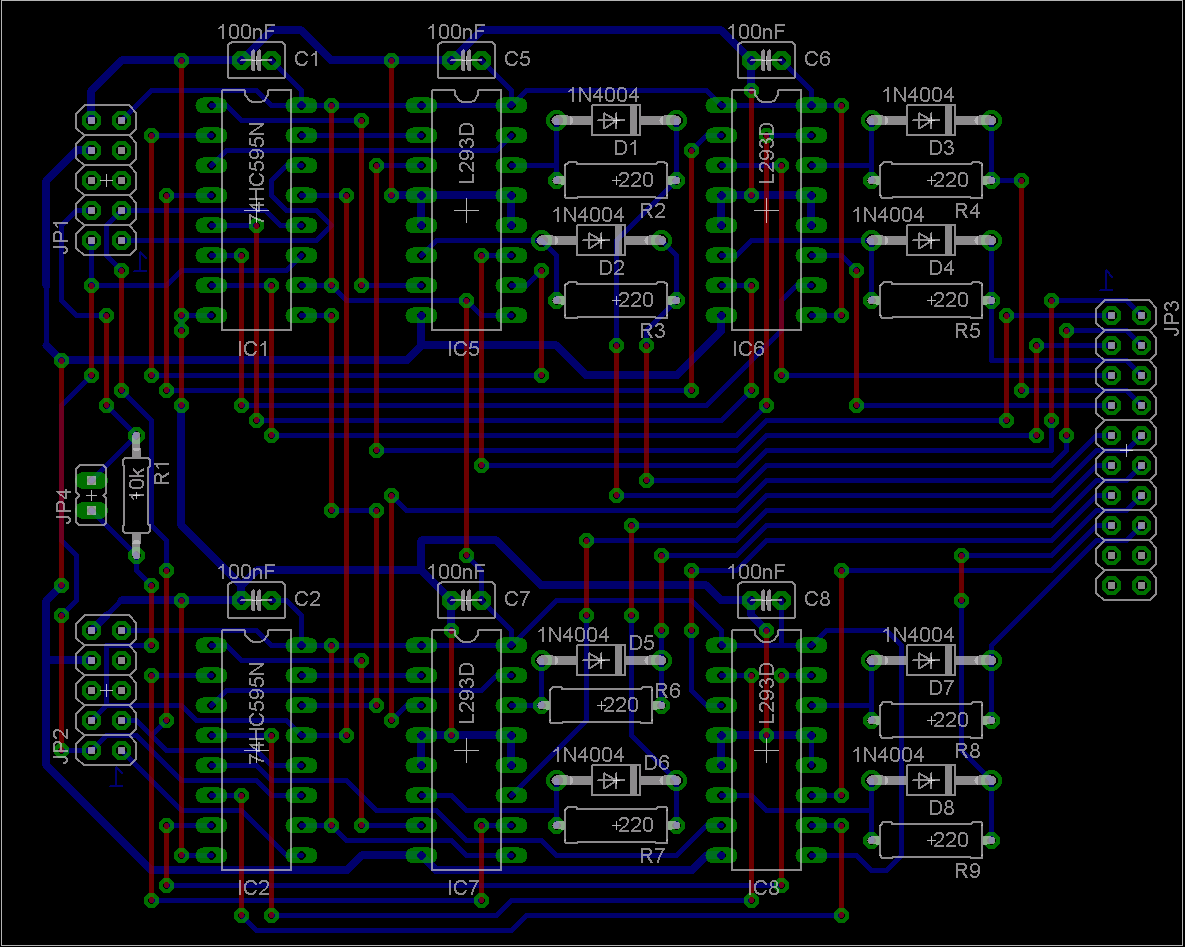1185x947 pixels.
Task: Select the JP4 two-pin jumper
Action: coord(91,495)
